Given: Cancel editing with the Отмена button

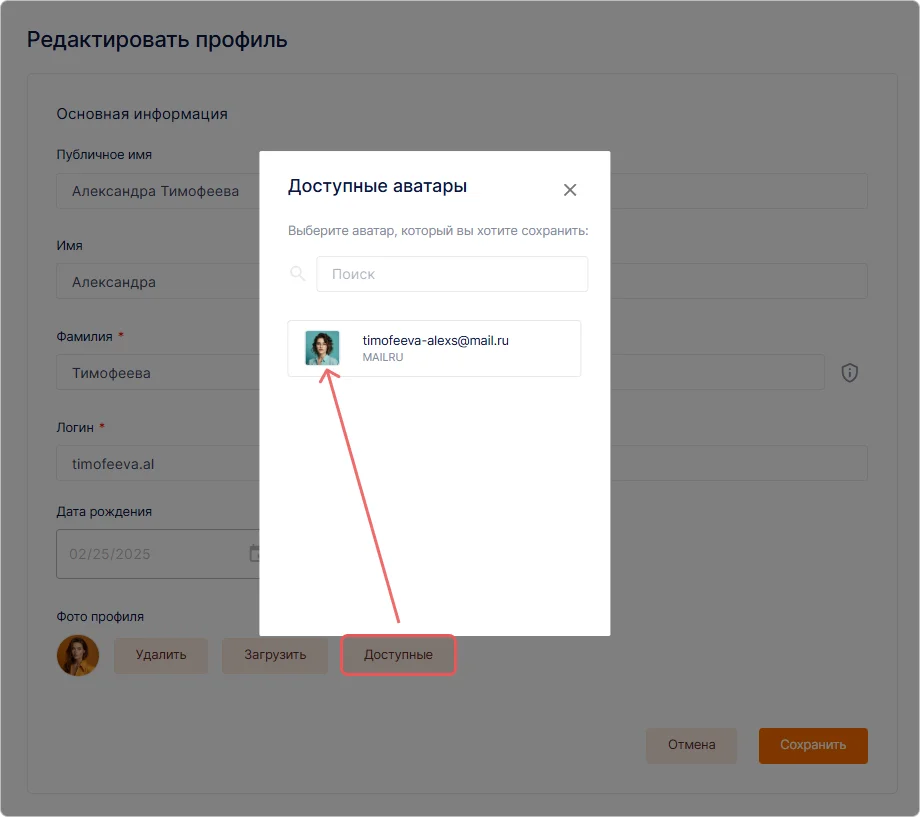Looking at the screenshot, I should pos(691,745).
